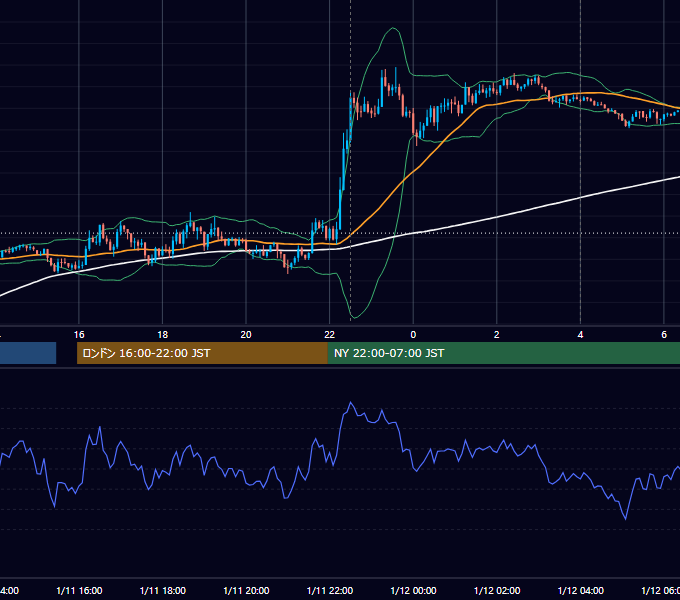Click the "1/11 20:00" date label on lower axis
Image resolution: width=680 pixels, height=600 pixels.
(x=246, y=591)
